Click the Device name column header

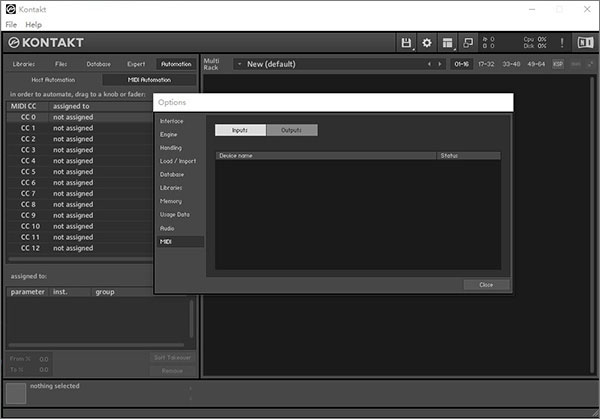point(326,156)
